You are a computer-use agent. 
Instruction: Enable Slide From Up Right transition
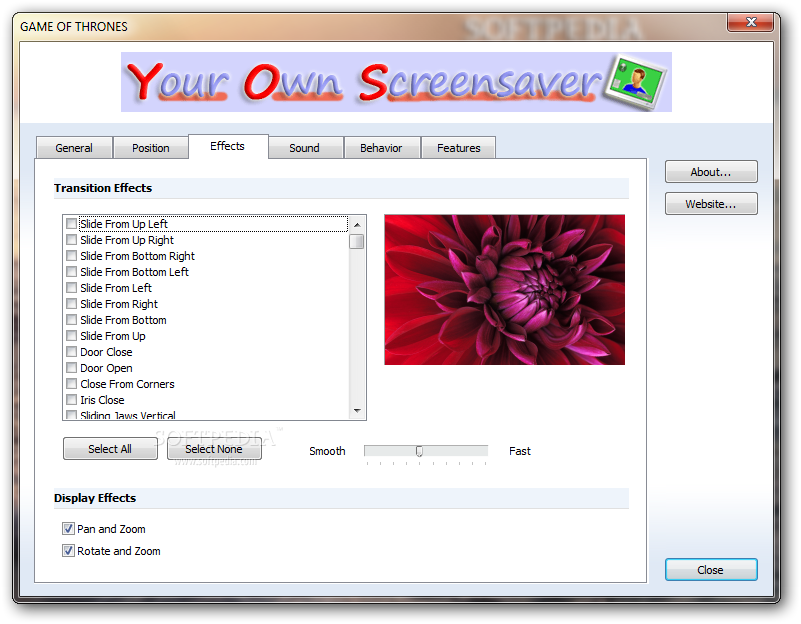pos(72,239)
